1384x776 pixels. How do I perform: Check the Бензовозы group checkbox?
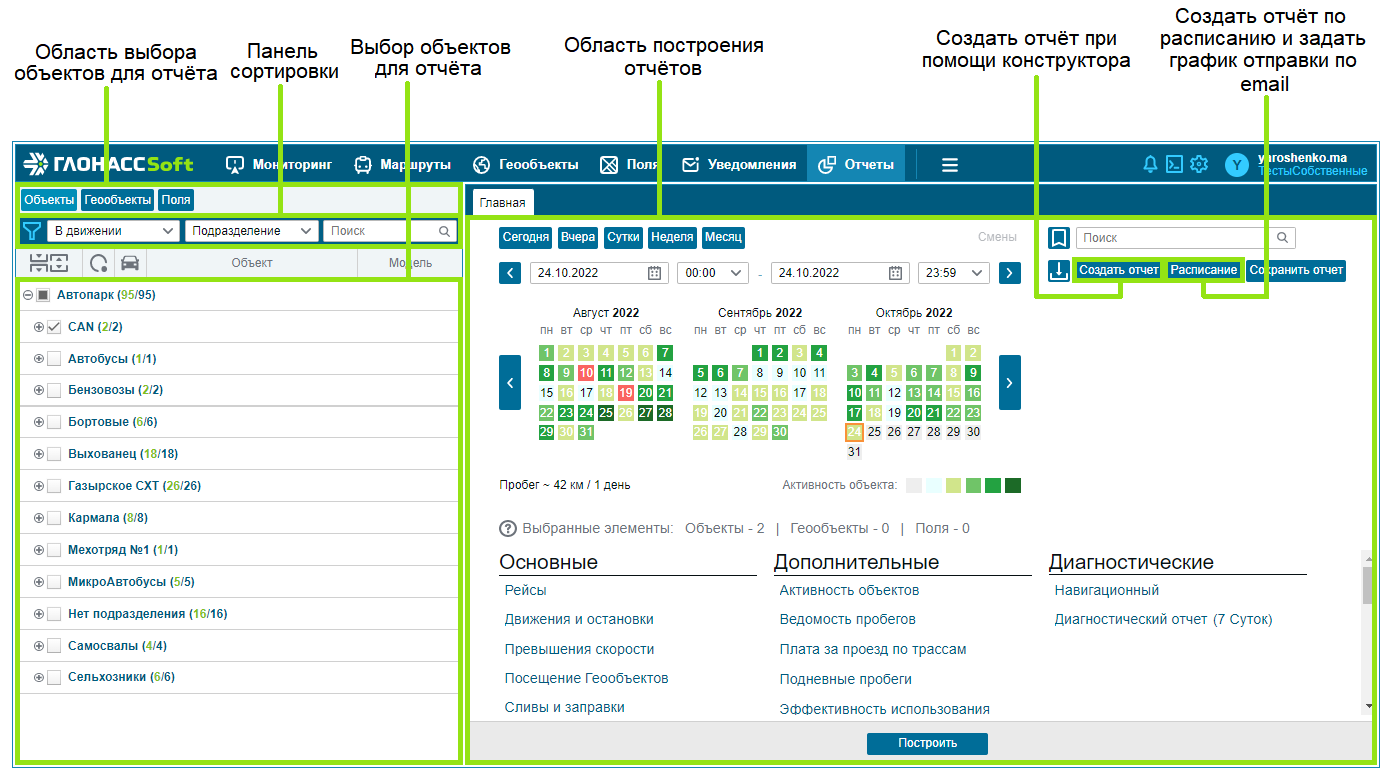tap(54, 390)
